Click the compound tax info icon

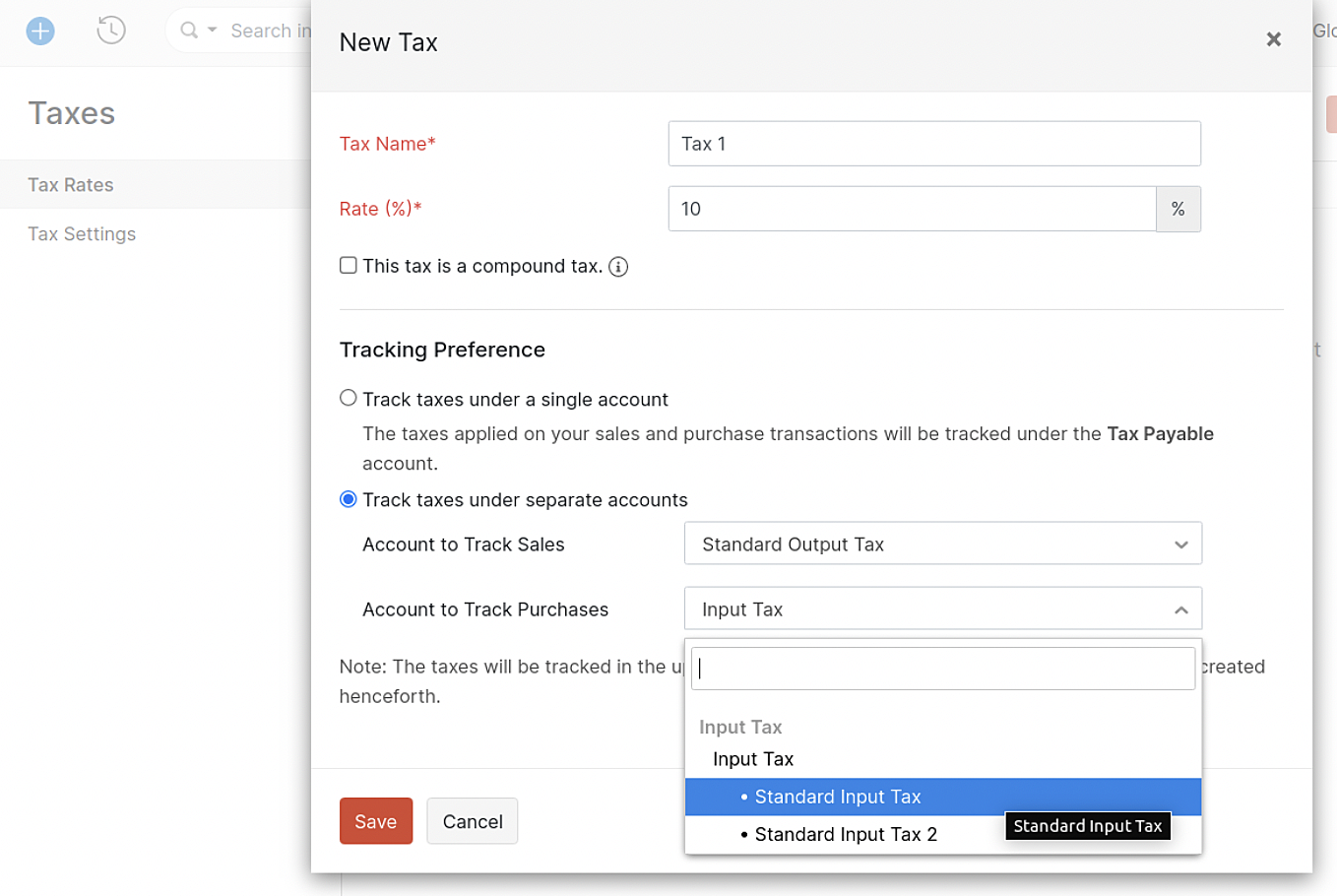click(x=618, y=267)
